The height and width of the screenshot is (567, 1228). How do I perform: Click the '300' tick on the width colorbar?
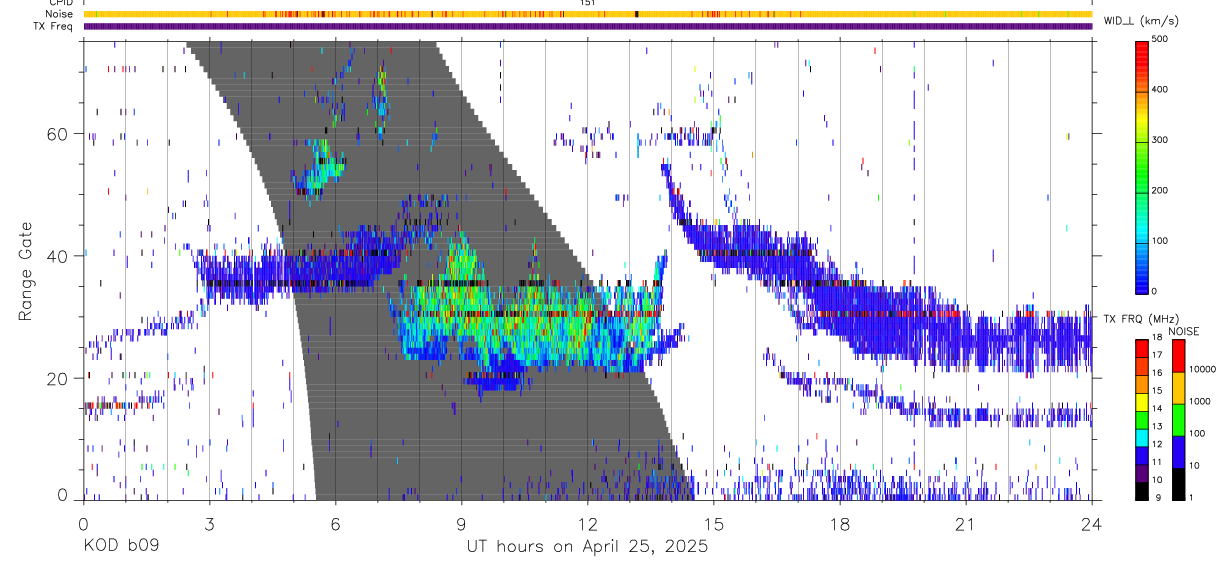(1160, 140)
